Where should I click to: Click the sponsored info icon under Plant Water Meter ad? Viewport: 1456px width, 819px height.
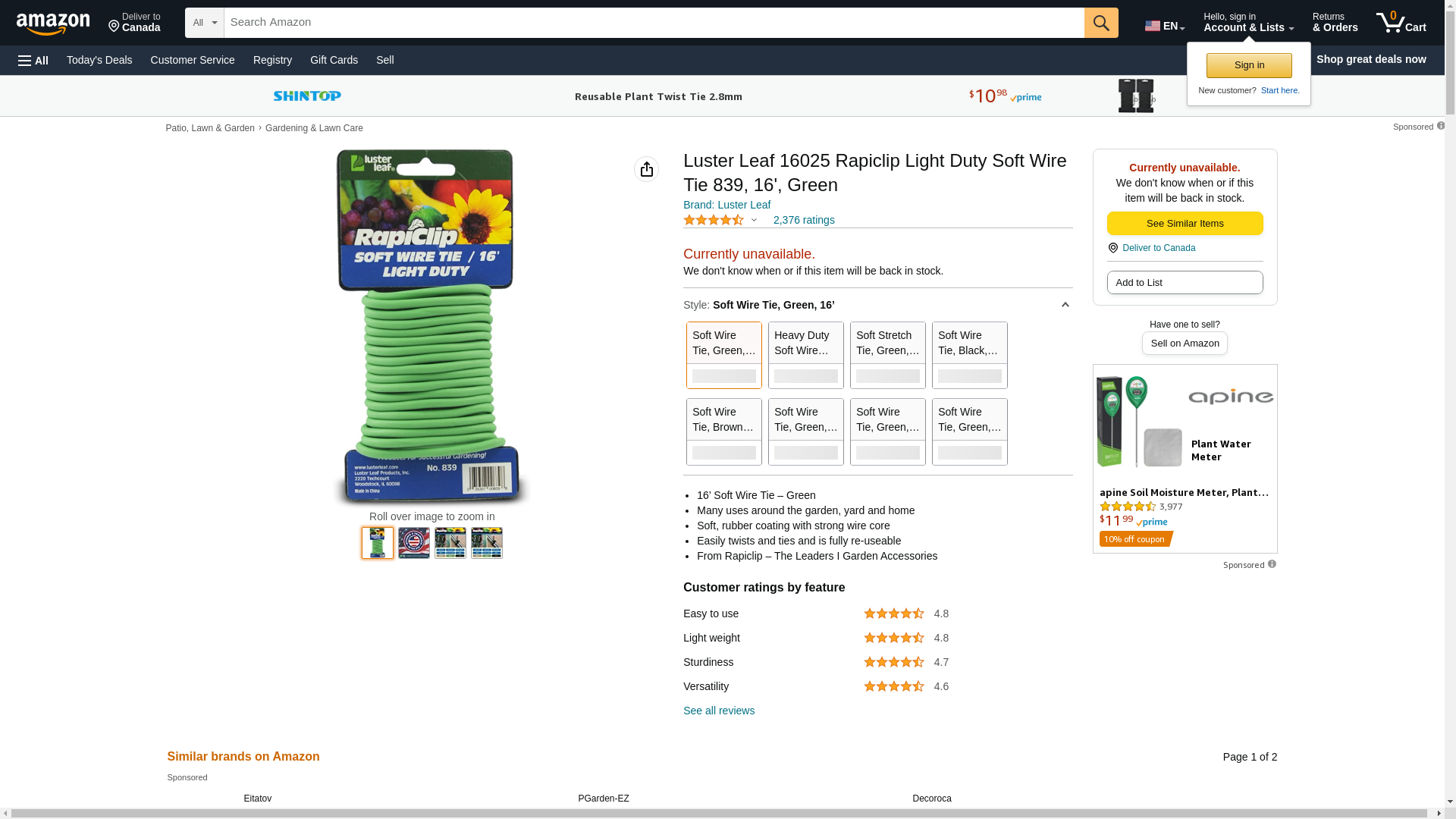tap(1272, 564)
